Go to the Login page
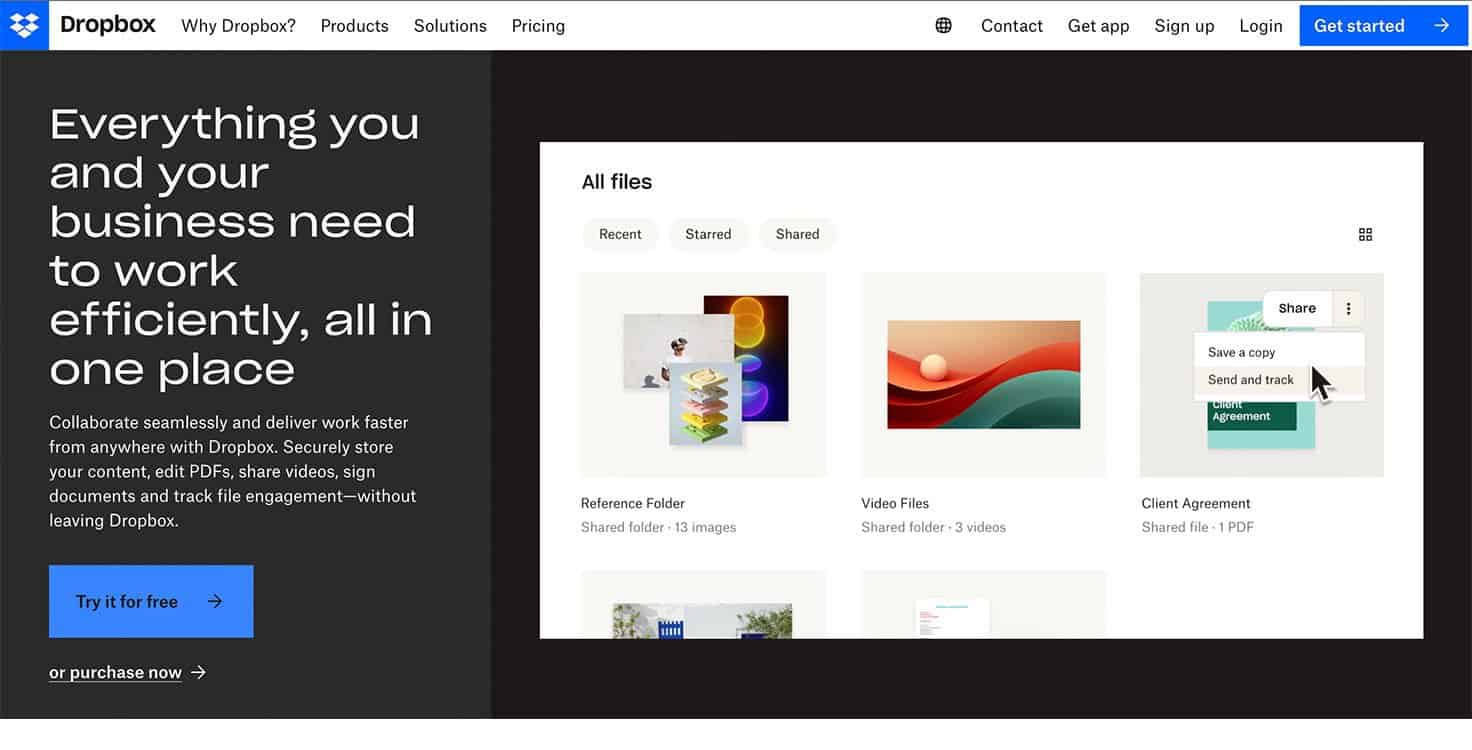 pyautogui.click(x=1260, y=26)
